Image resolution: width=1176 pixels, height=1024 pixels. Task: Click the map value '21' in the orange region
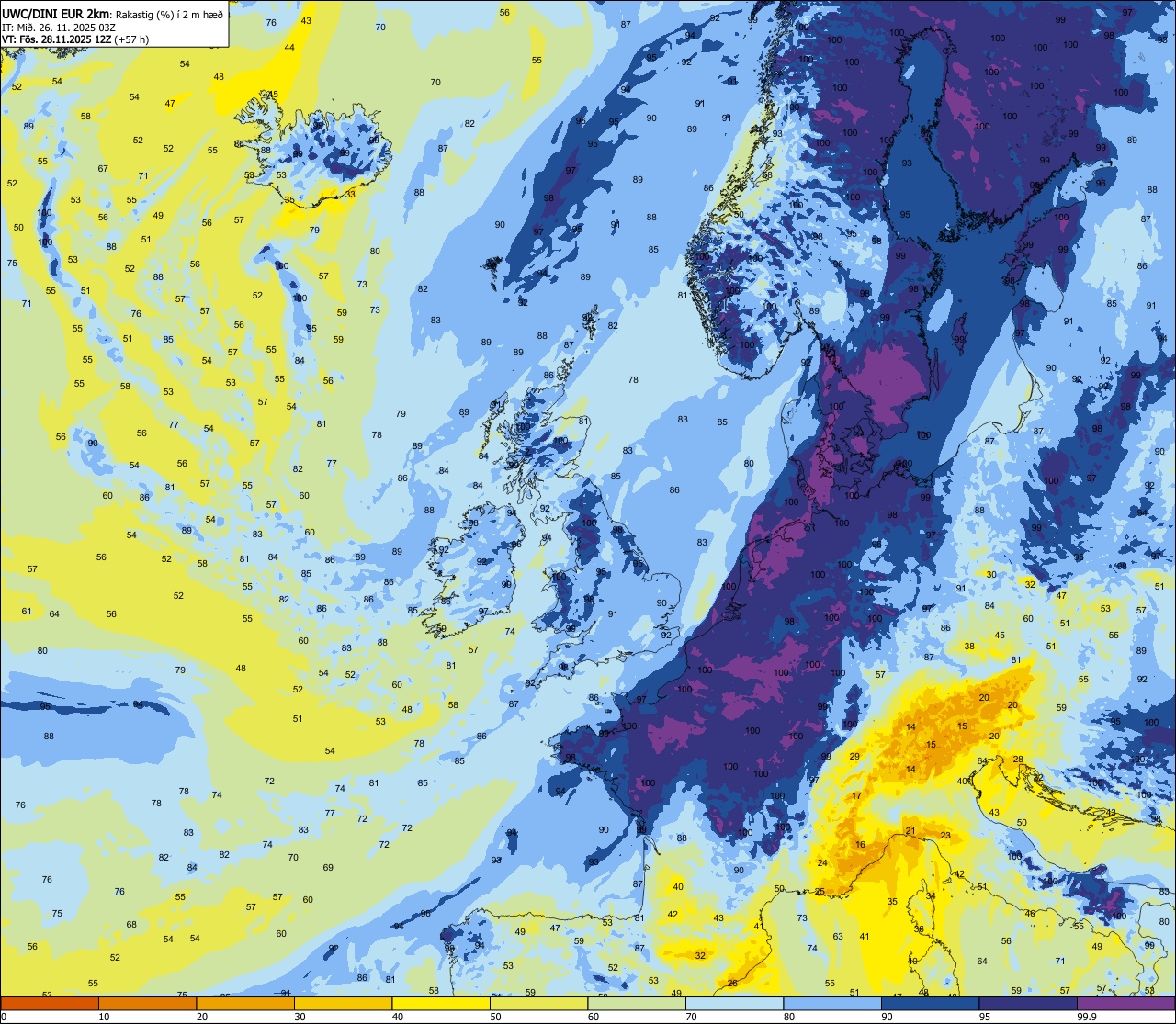click(910, 831)
